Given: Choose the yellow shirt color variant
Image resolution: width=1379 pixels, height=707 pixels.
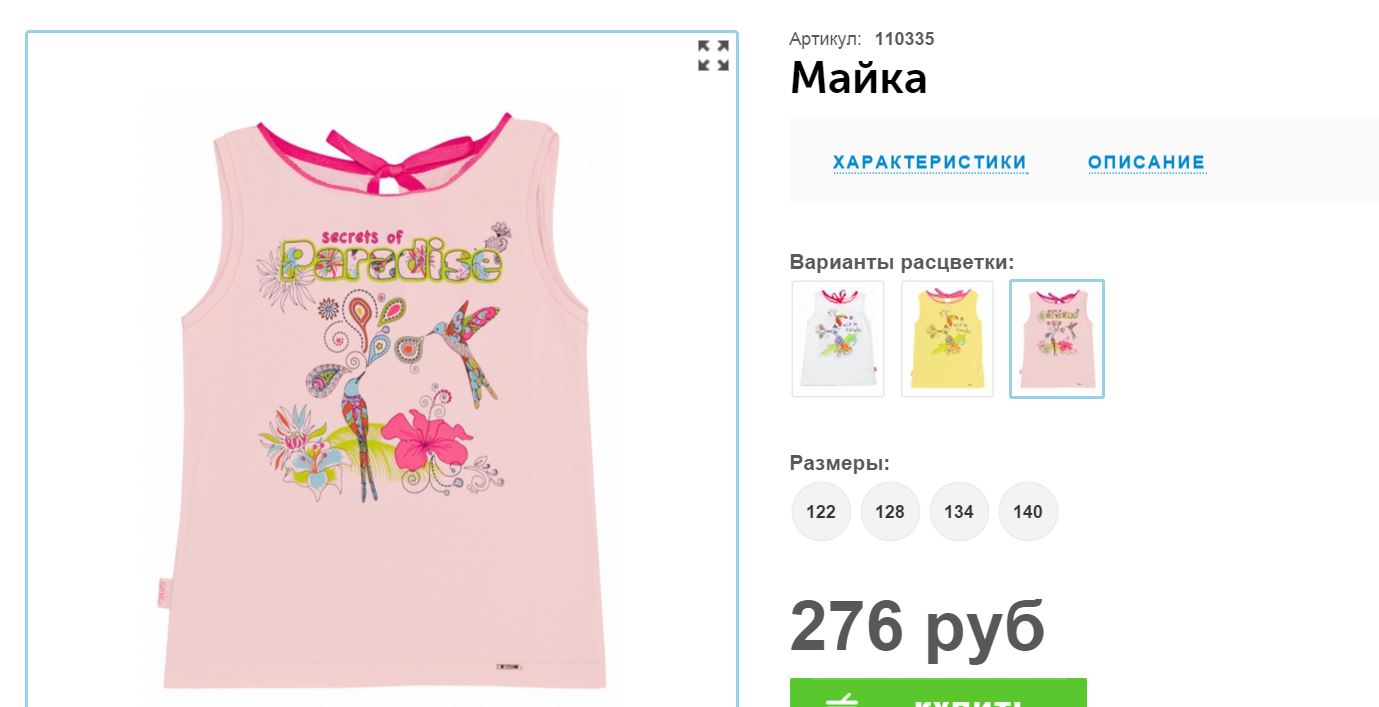Looking at the screenshot, I should [x=947, y=339].
